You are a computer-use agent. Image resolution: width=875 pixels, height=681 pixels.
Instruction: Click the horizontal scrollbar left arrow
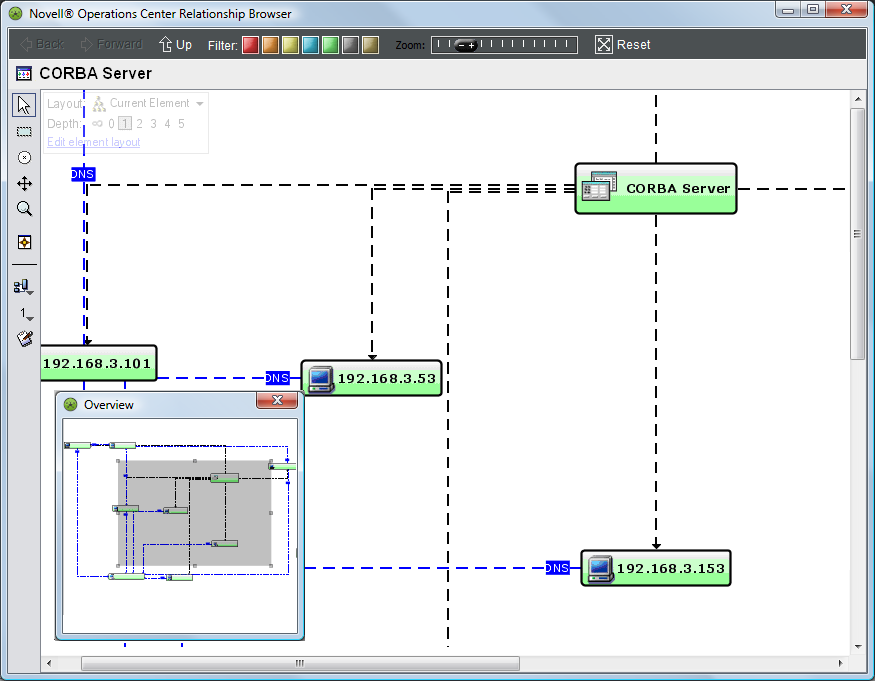[50, 663]
